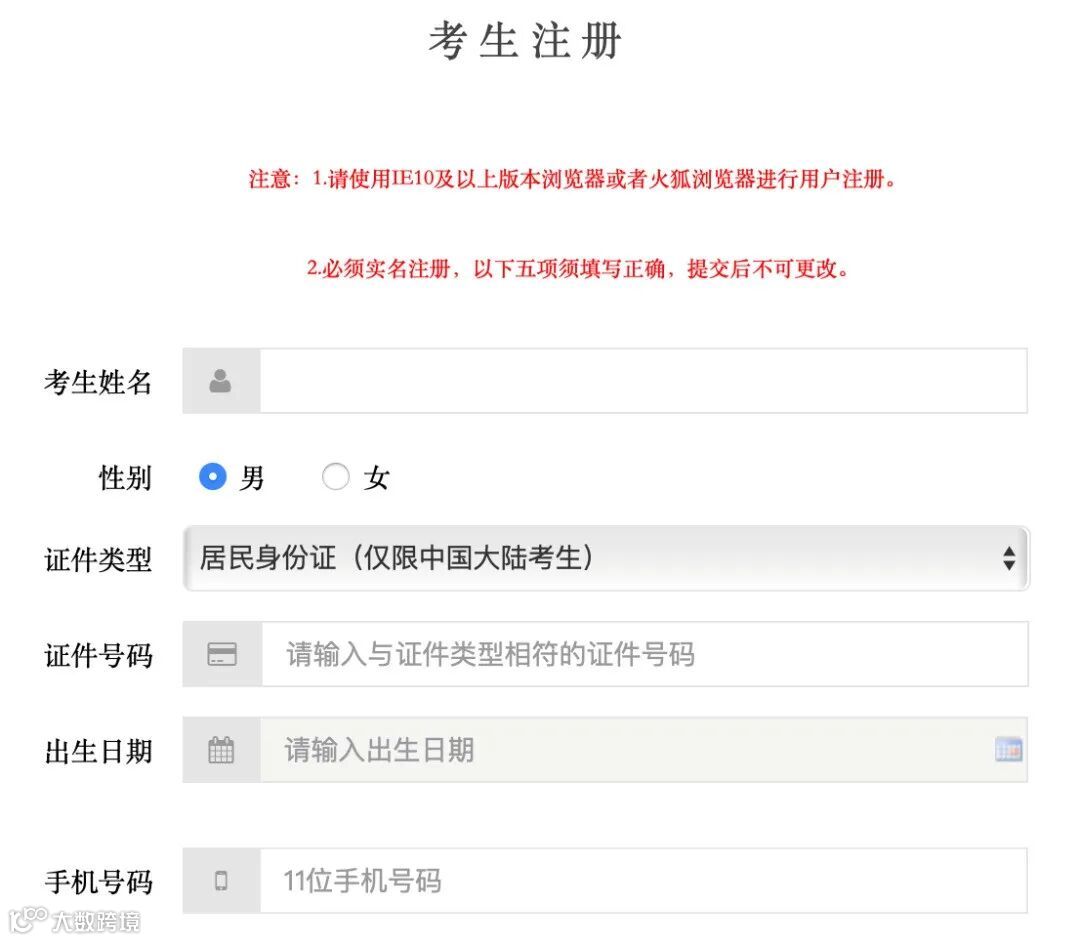
Task: Click the 11位手机号码 input field
Action: 642,881
